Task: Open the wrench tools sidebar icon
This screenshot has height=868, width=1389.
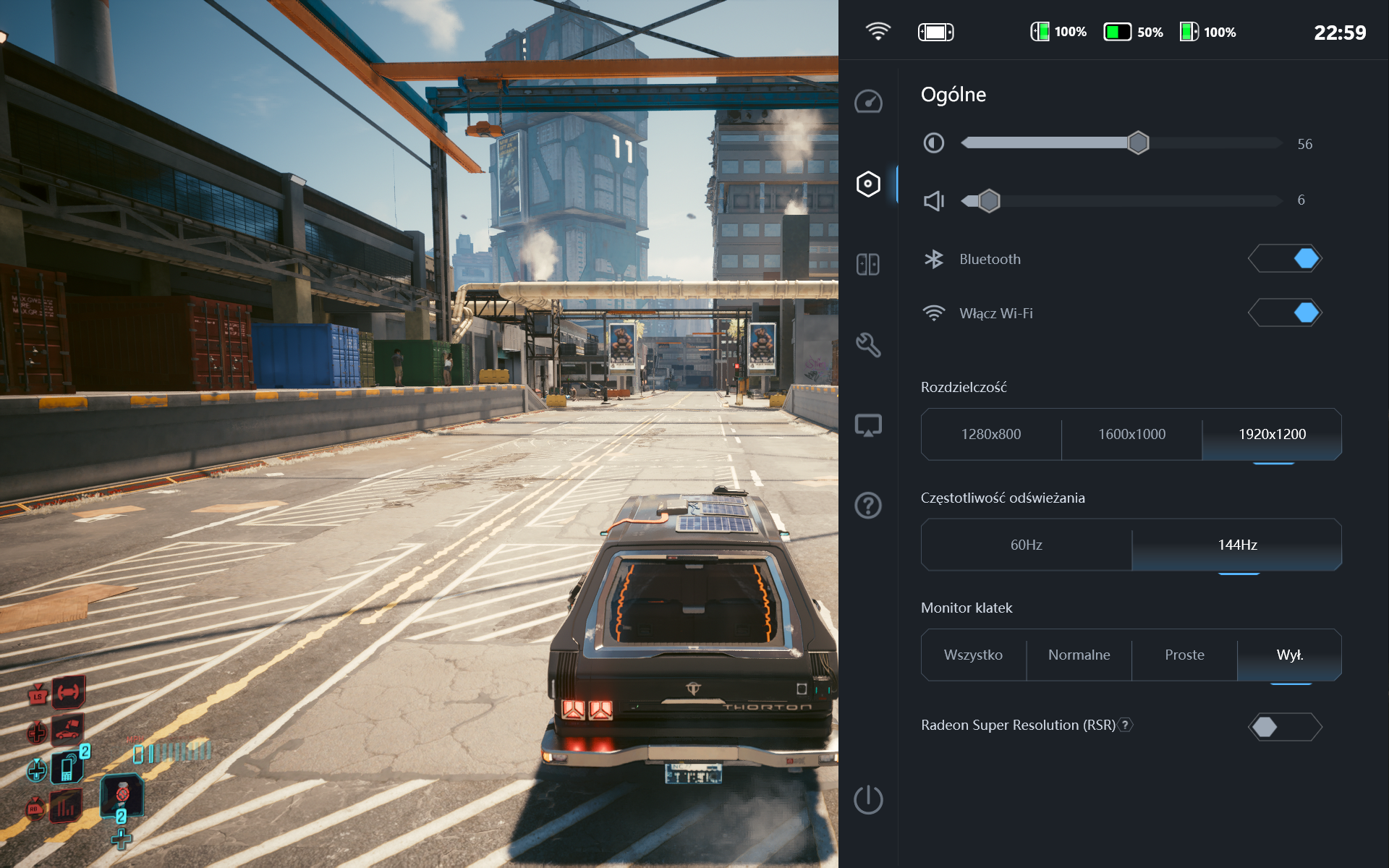Action: [868, 345]
